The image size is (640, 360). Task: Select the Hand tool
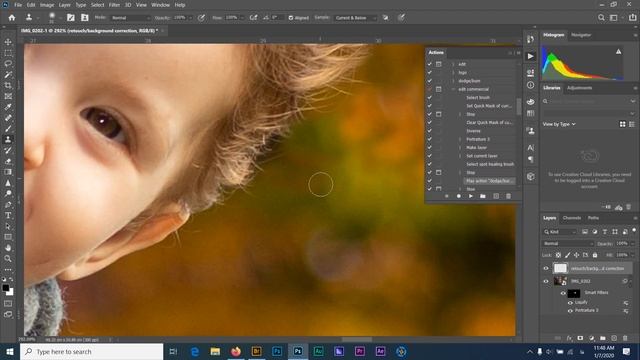coord(8,248)
